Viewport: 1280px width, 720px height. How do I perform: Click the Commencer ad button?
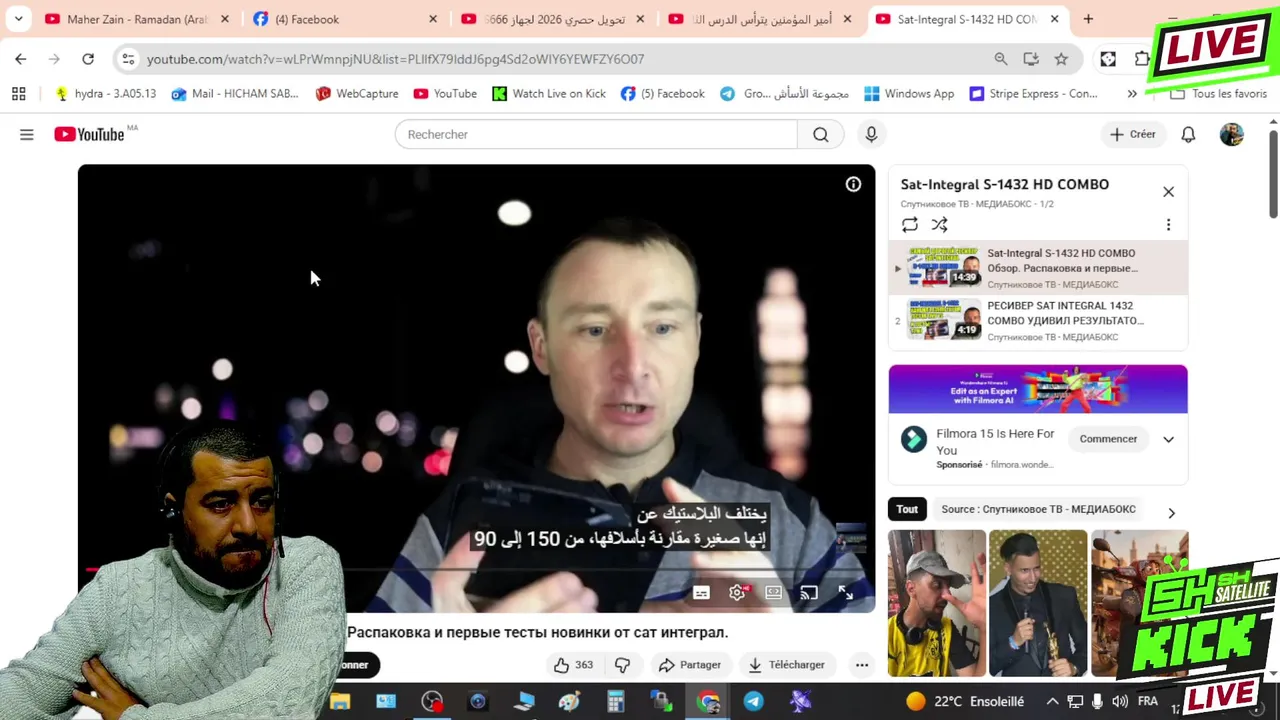click(x=1108, y=439)
